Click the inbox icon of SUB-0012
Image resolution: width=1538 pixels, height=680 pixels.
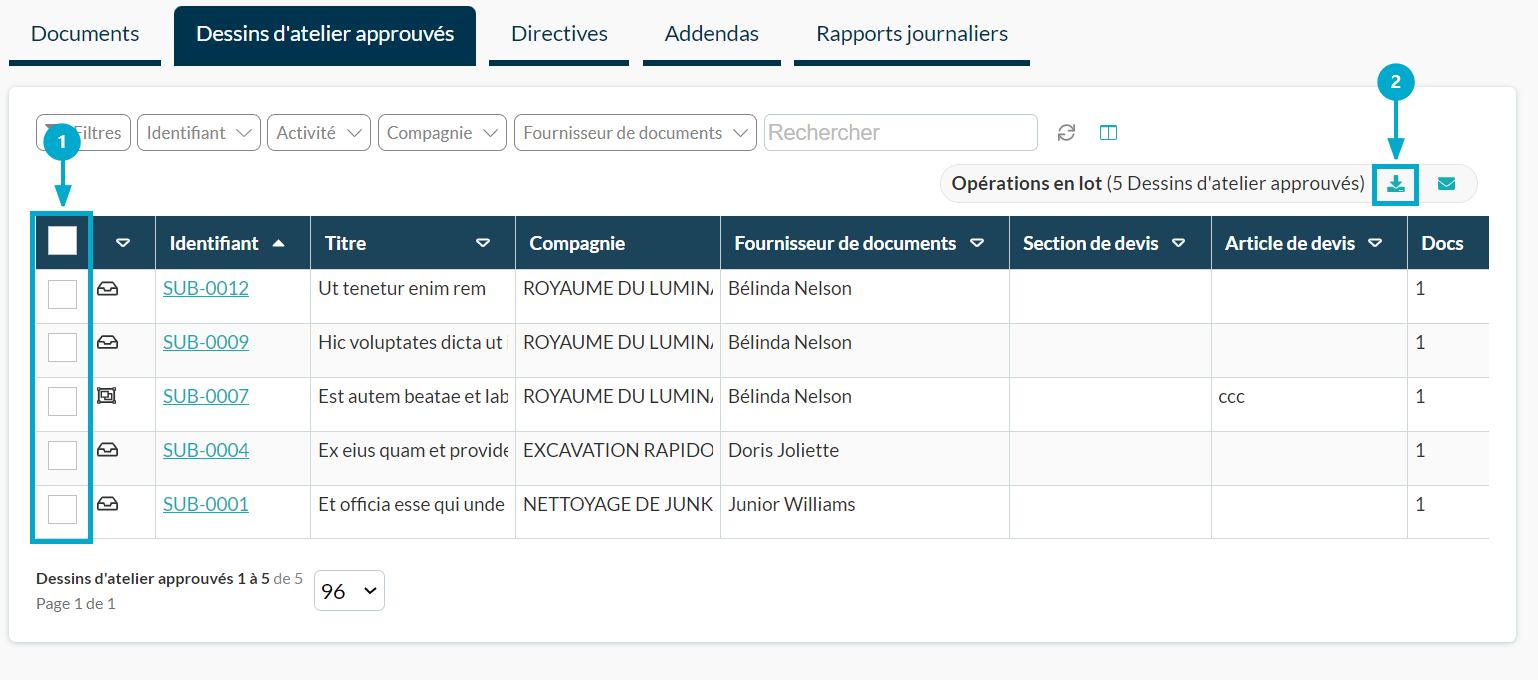point(107,288)
